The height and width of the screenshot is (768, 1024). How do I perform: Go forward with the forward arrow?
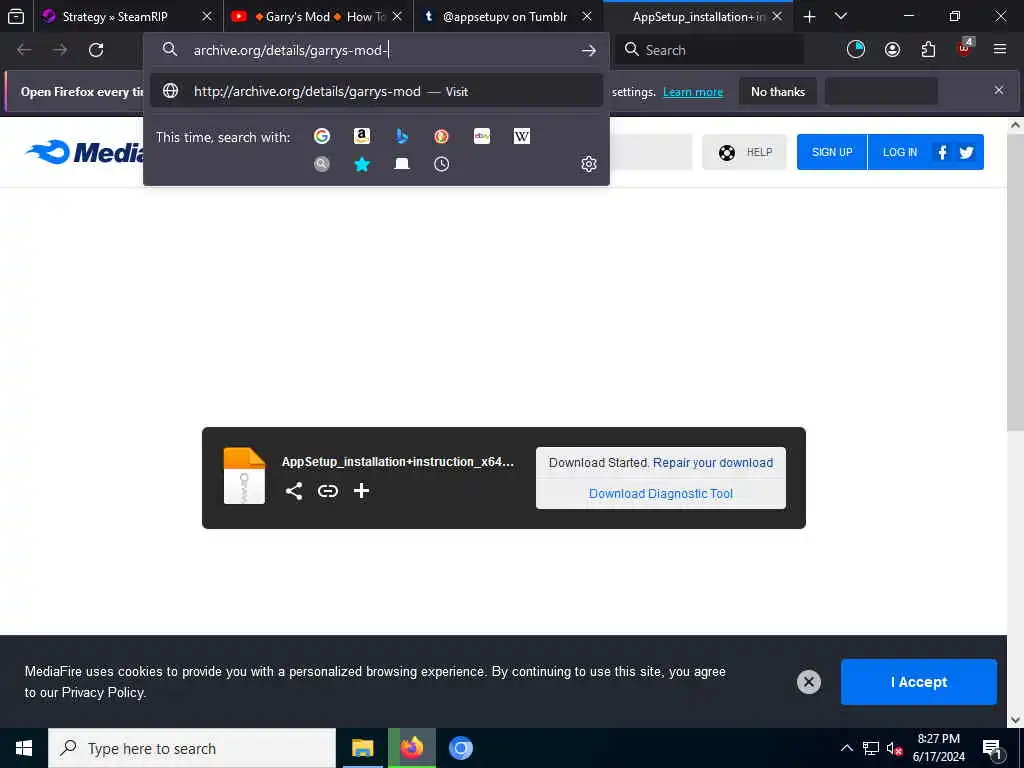60,50
